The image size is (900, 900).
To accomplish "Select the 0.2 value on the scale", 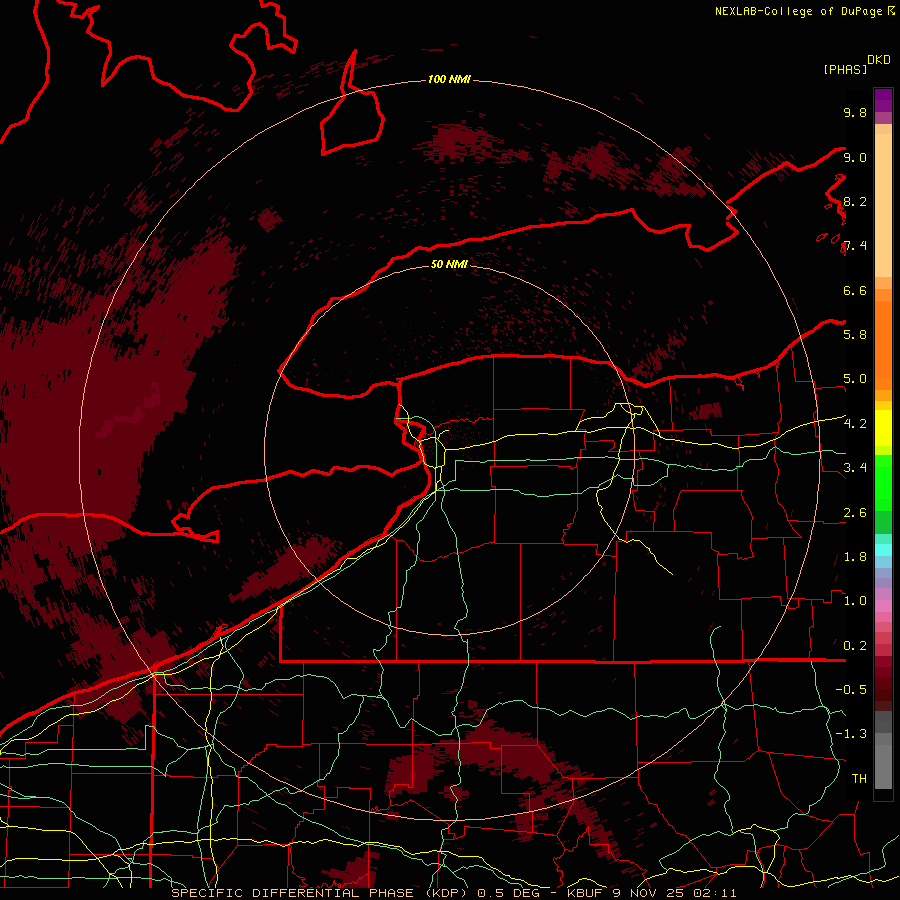I will pos(855,645).
